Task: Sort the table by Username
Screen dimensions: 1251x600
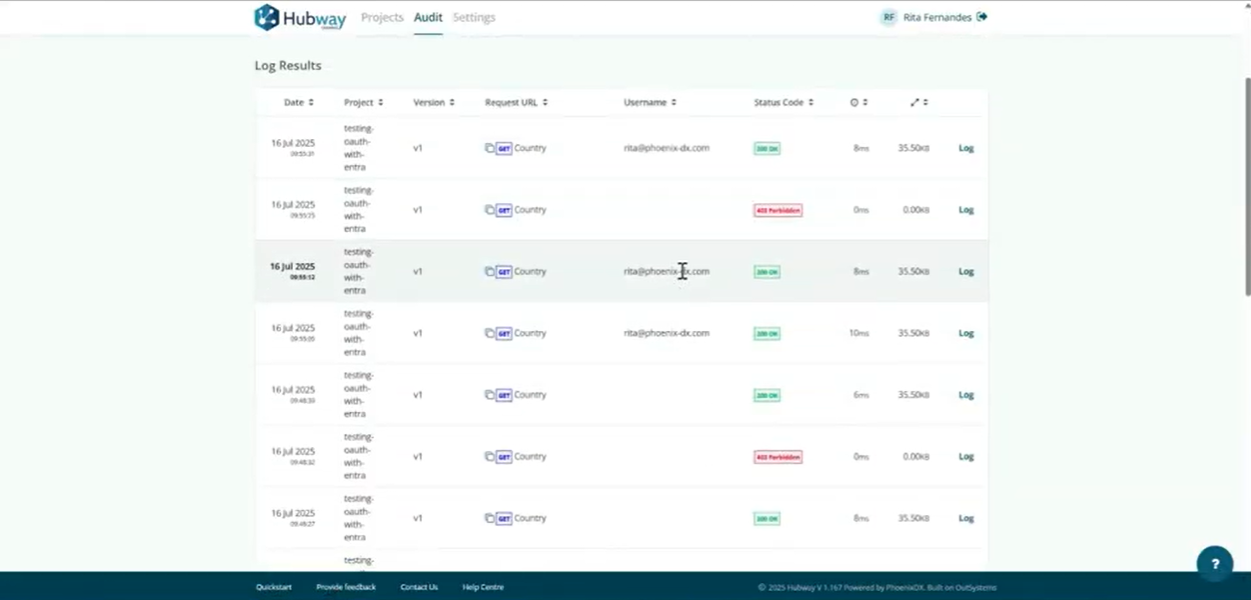Action: [649, 102]
